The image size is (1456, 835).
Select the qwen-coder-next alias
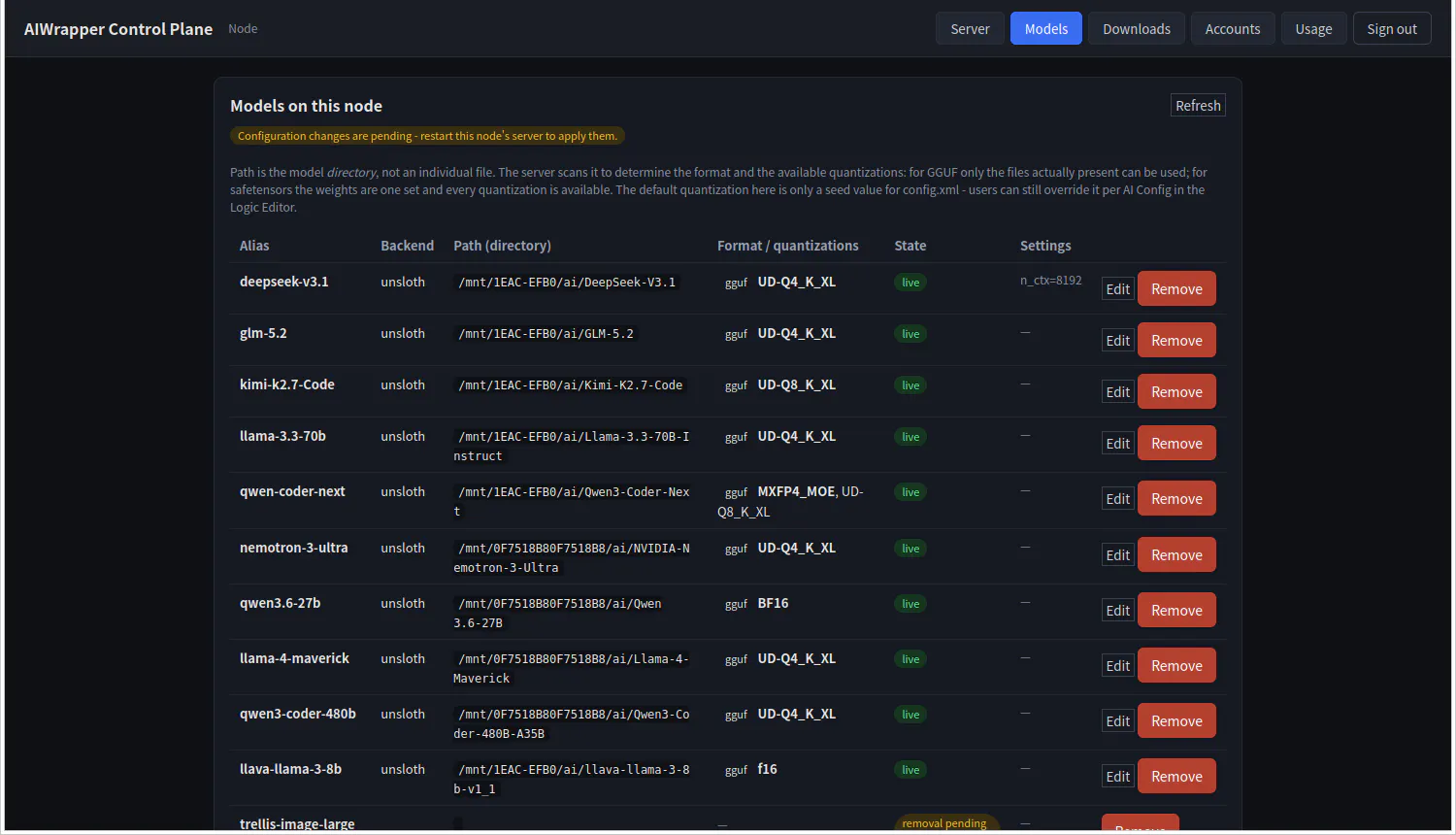coord(292,491)
